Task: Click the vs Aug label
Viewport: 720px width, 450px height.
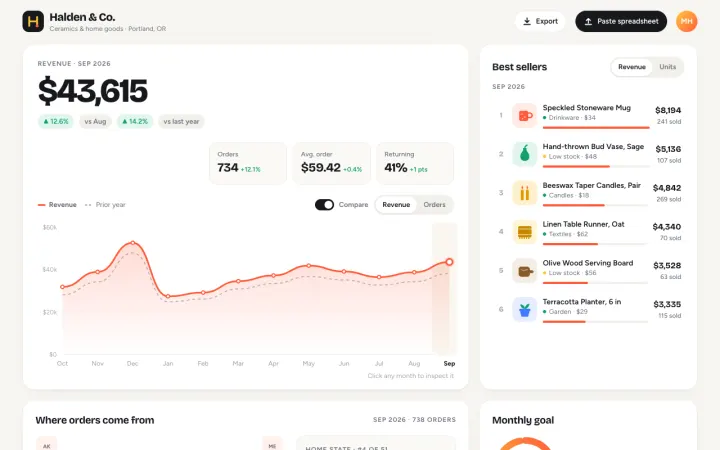Action: pyautogui.click(x=95, y=122)
